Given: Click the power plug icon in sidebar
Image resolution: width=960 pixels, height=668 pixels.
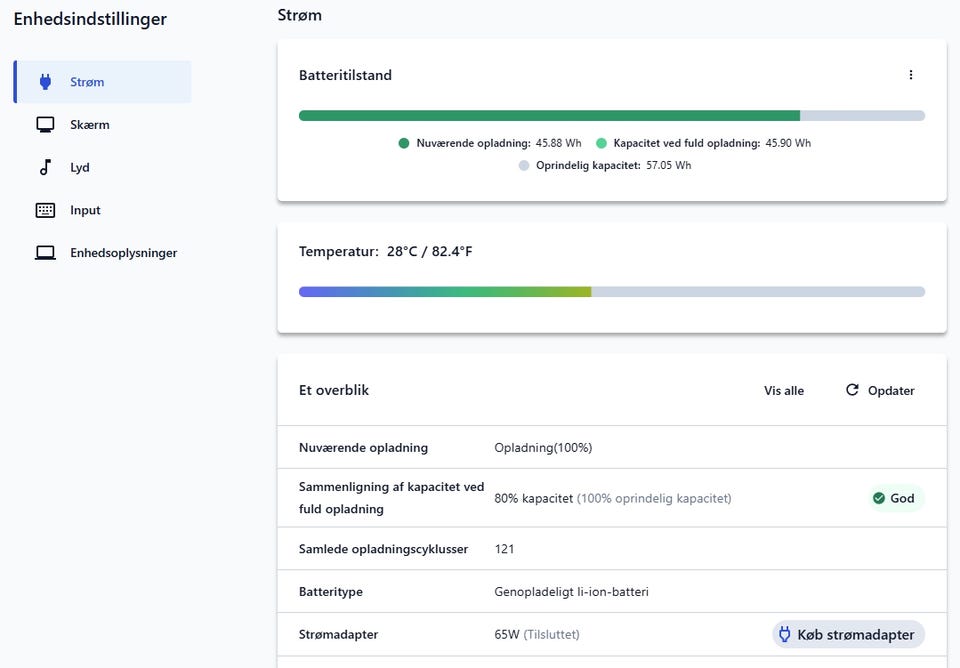Looking at the screenshot, I should [45, 82].
